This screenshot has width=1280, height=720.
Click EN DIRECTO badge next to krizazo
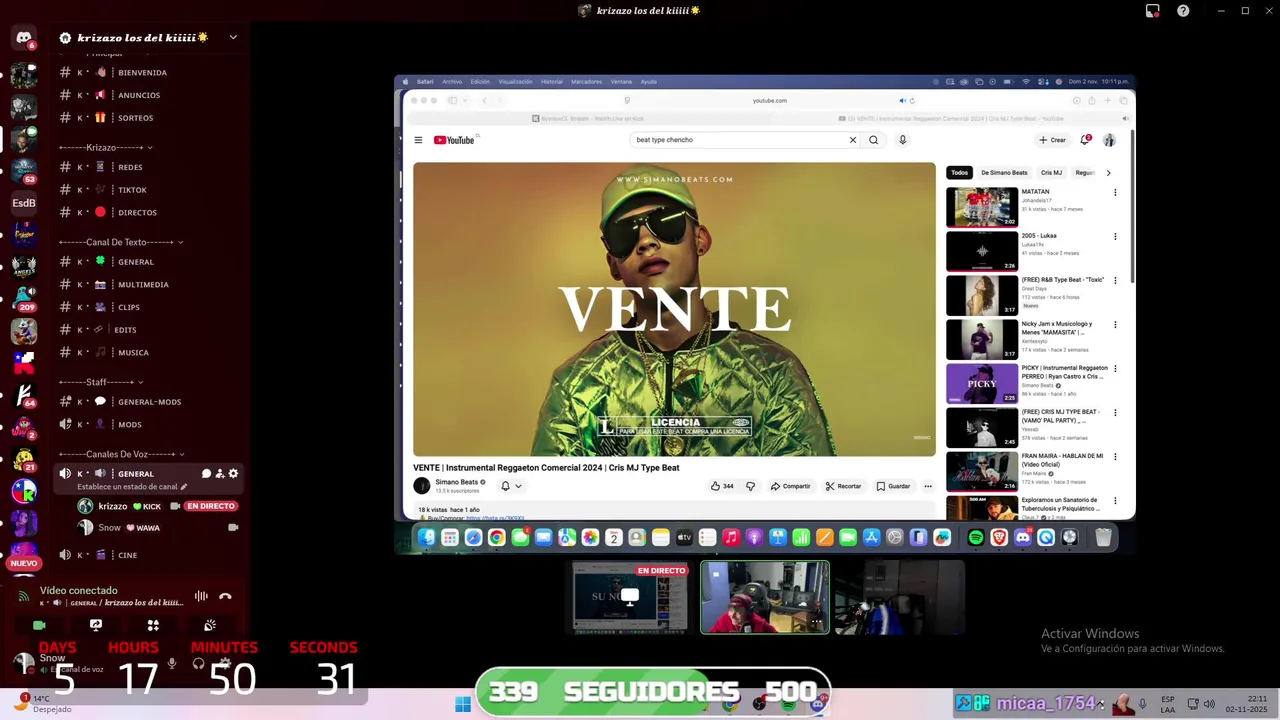point(210,506)
